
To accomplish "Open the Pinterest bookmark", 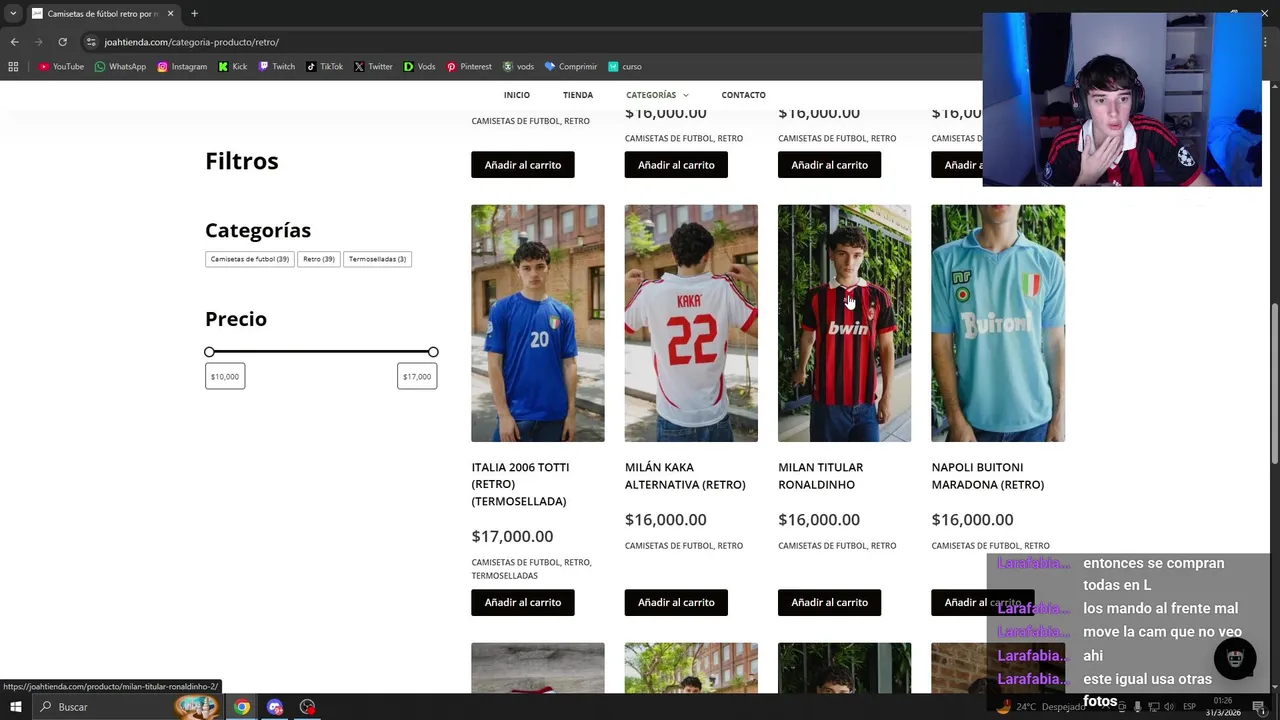I will point(469,67).
